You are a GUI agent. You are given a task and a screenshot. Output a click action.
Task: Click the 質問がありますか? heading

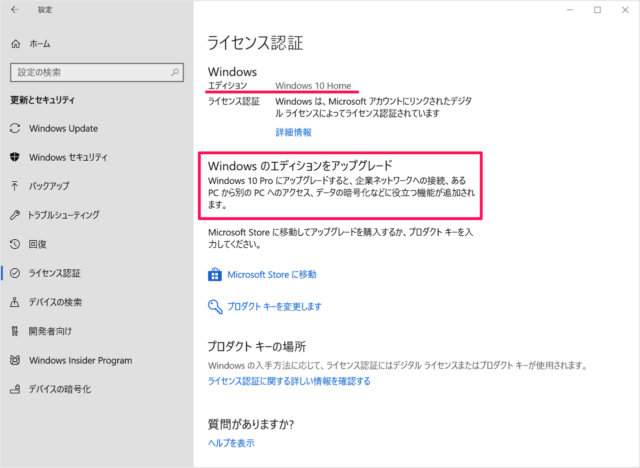point(251,424)
